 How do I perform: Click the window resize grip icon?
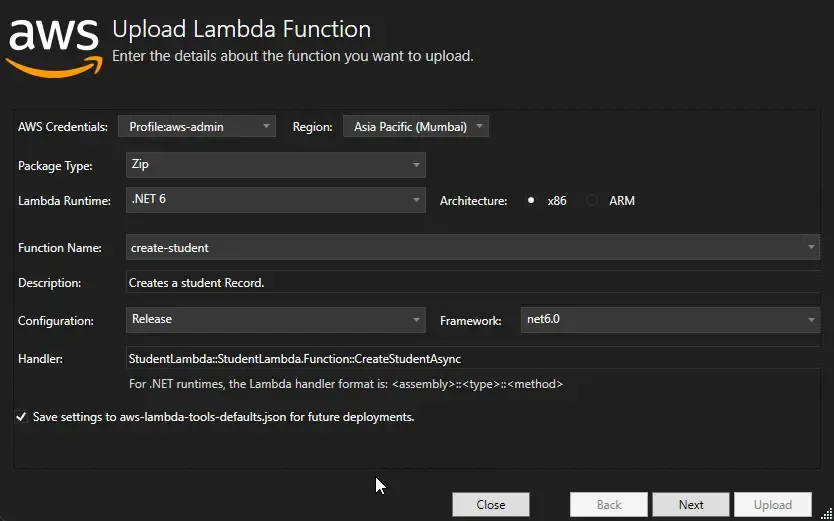coord(827,514)
